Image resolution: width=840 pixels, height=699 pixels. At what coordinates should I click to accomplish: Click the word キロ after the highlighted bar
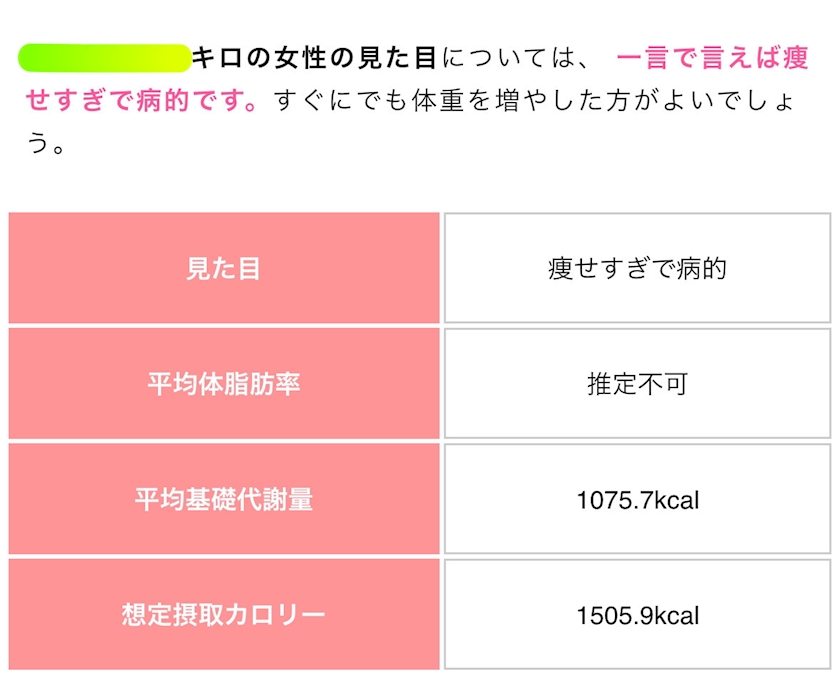pos(217,59)
